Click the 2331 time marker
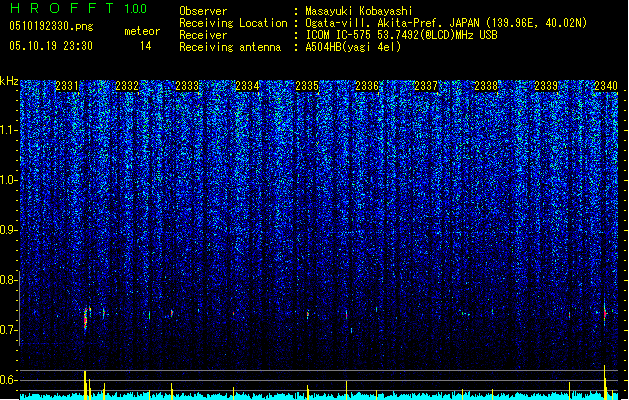The image size is (629, 400). (x=67, y=86)
